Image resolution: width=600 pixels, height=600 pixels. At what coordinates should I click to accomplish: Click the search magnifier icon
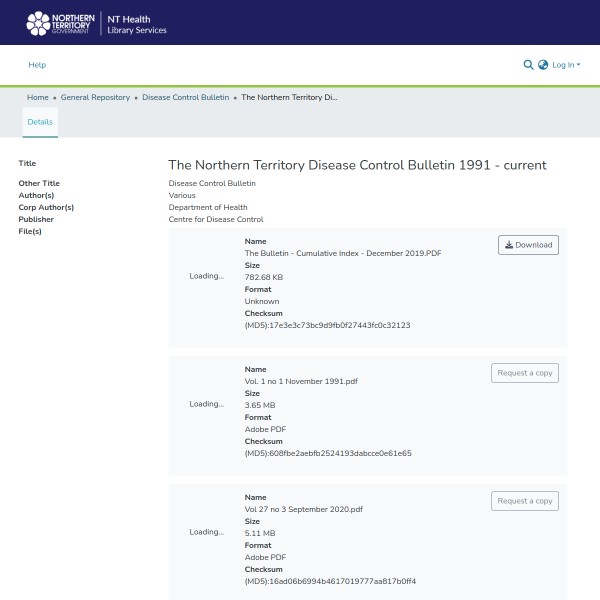point(528,65)
